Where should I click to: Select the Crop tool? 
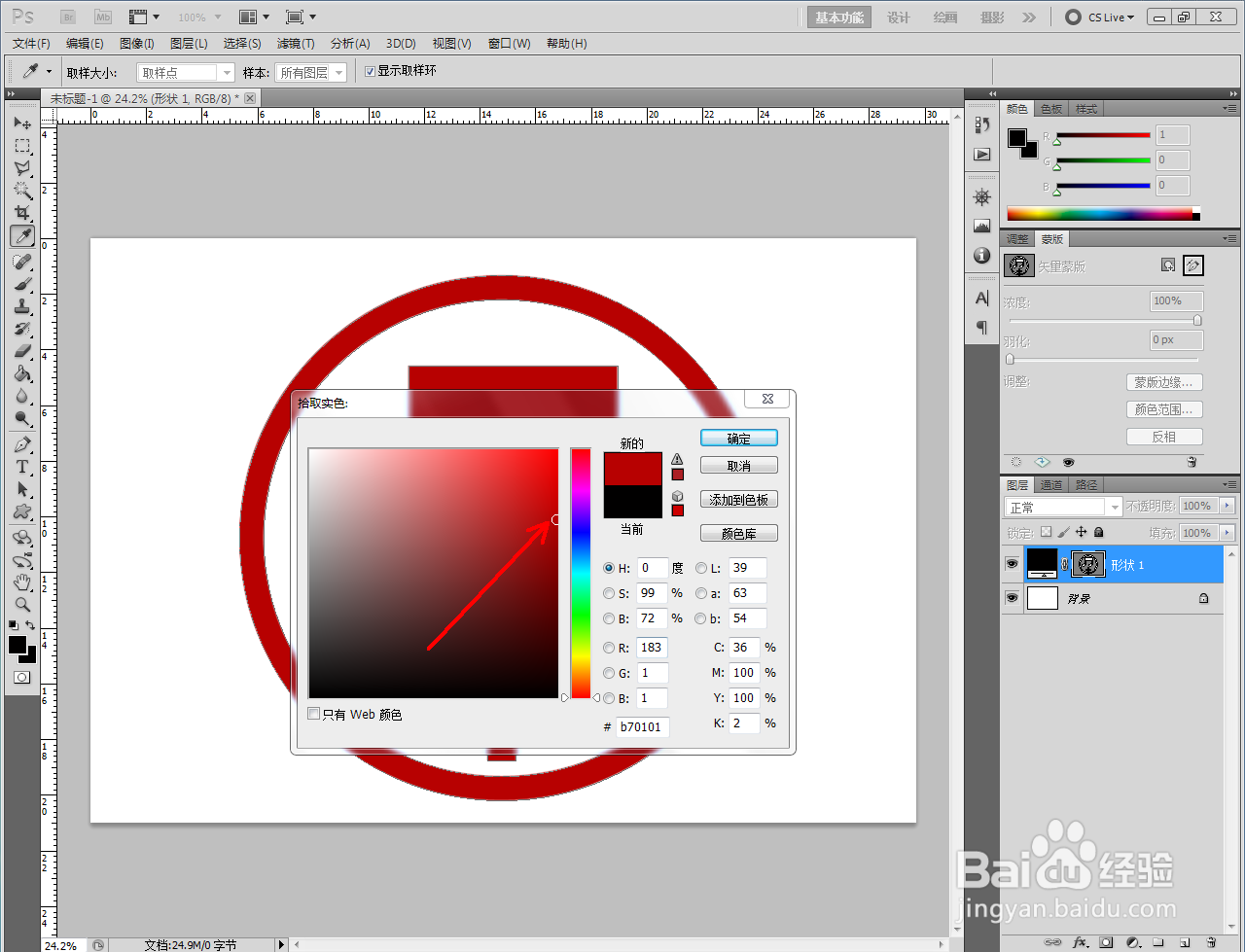tap(22, 213)
